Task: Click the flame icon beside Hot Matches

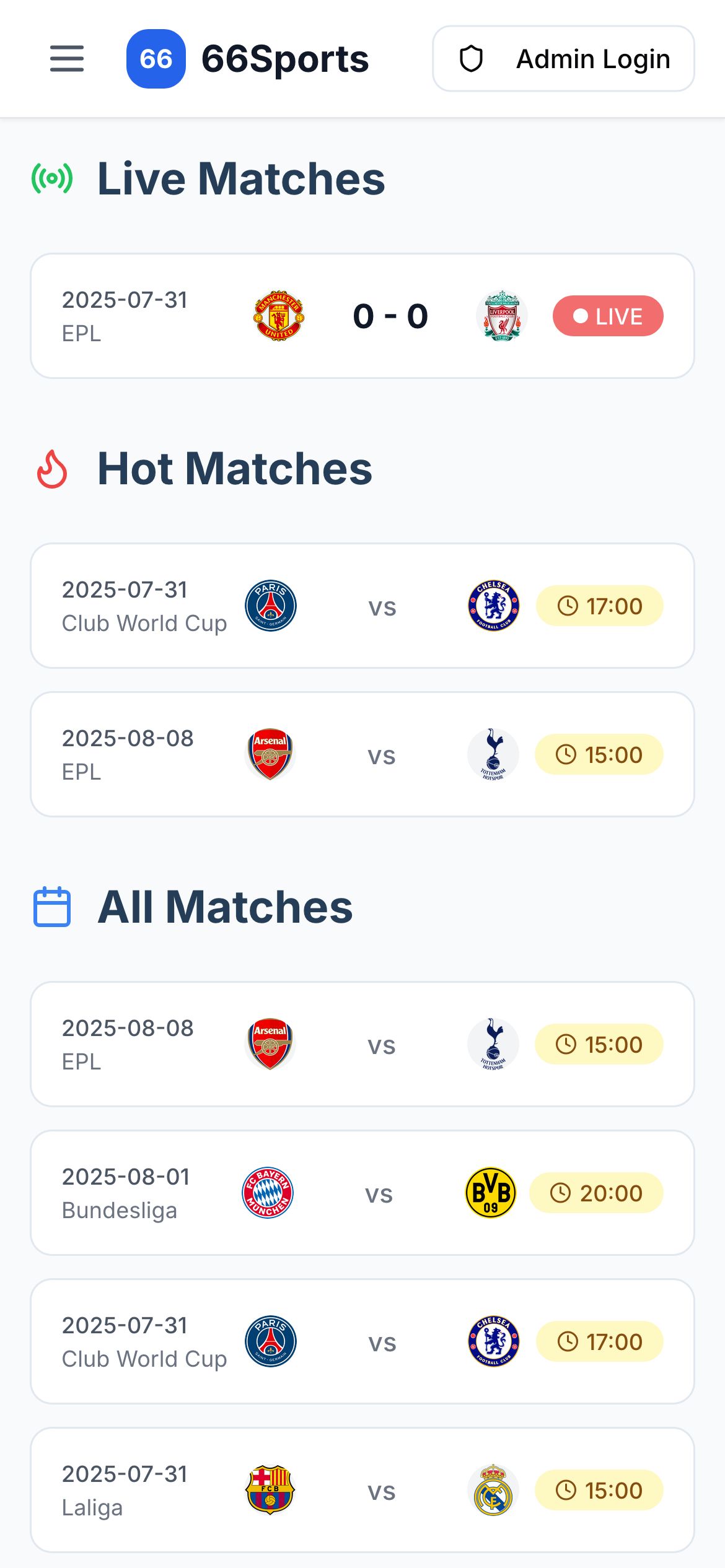Action: [52, 469]
